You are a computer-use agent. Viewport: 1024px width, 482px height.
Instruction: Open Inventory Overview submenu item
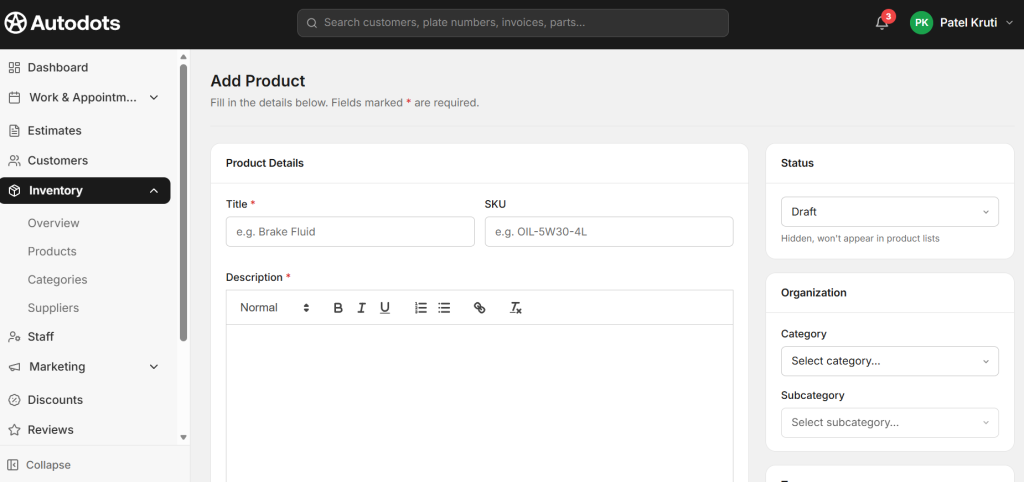[x=54, y=223]
